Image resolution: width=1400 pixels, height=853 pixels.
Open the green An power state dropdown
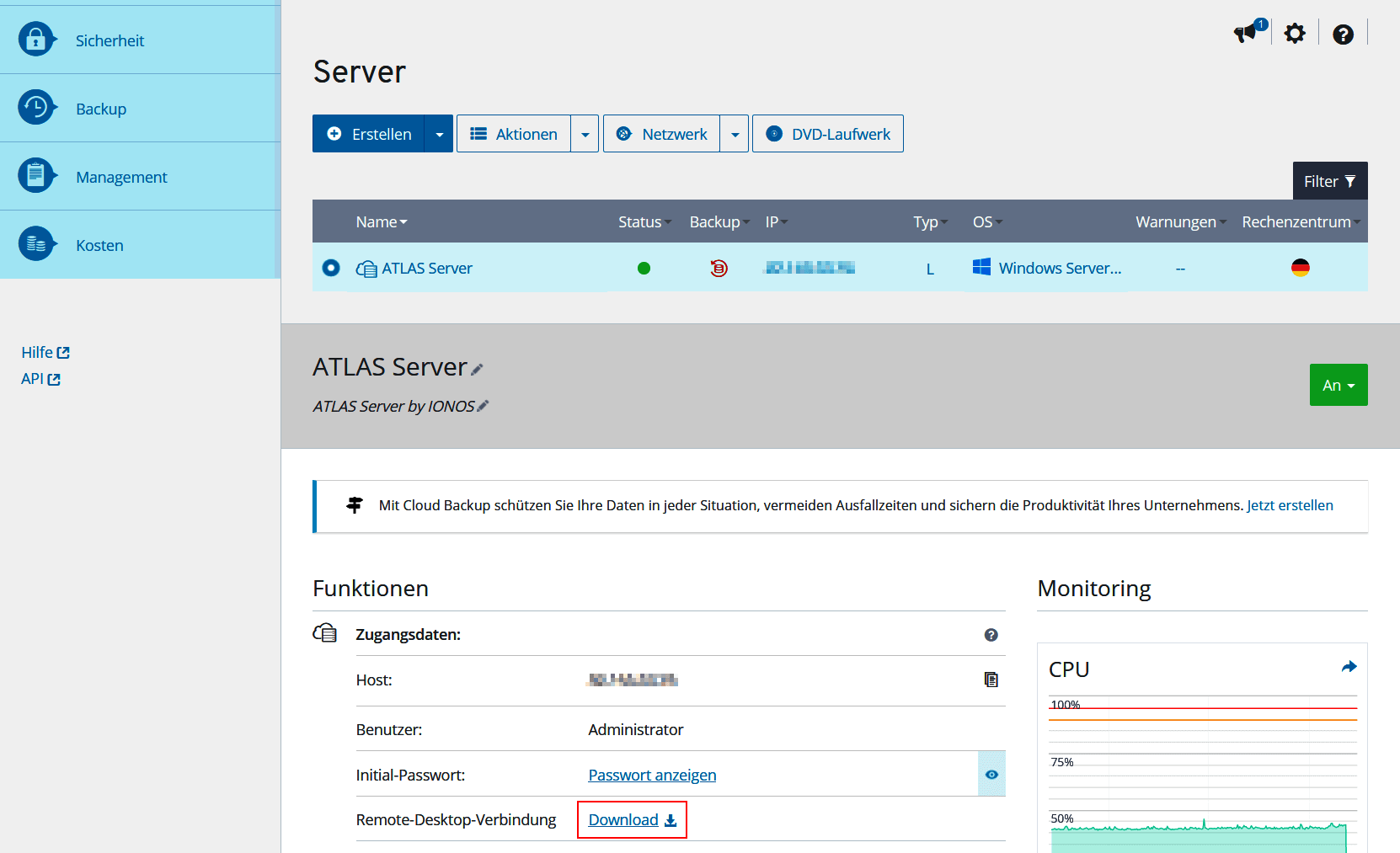1339,385
